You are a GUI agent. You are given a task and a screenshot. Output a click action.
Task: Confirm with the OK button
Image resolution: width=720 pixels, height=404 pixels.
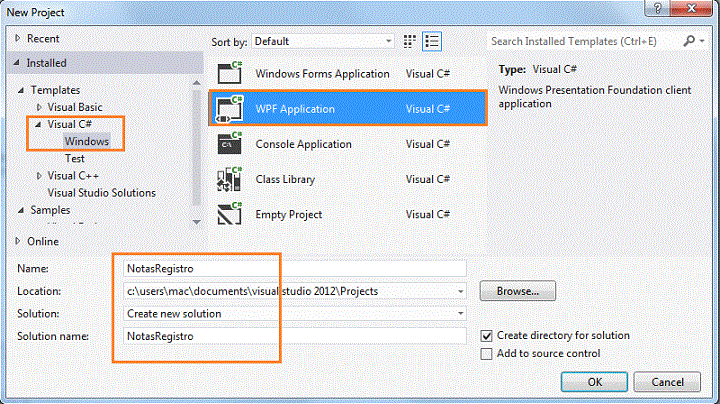(x=594, y=382)
